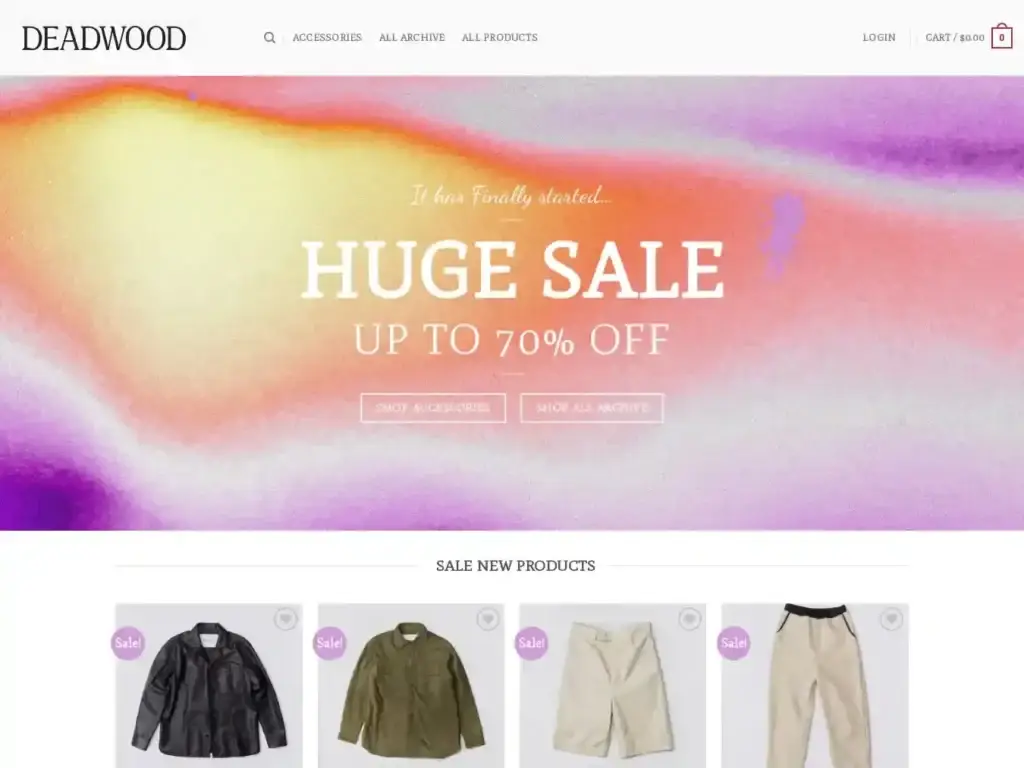
Task: Add black leather jacket to wishlist
Action: [x=285, y=619]
